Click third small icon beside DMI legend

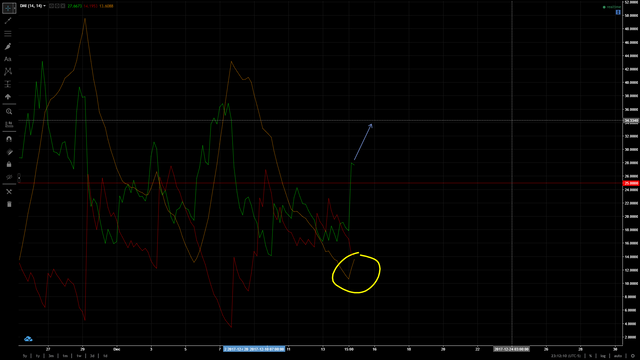click(63, 6)
